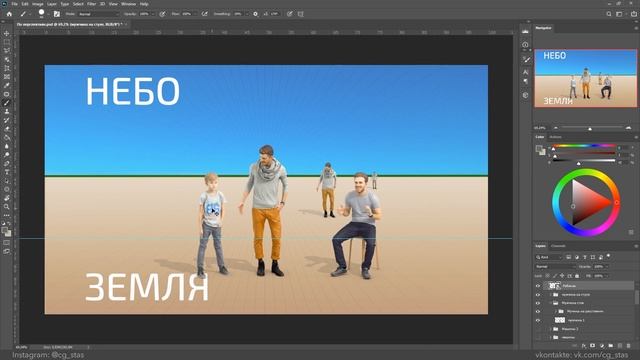
Task: Toggle lock transparent pixels
Action: [x=547, y=276]
